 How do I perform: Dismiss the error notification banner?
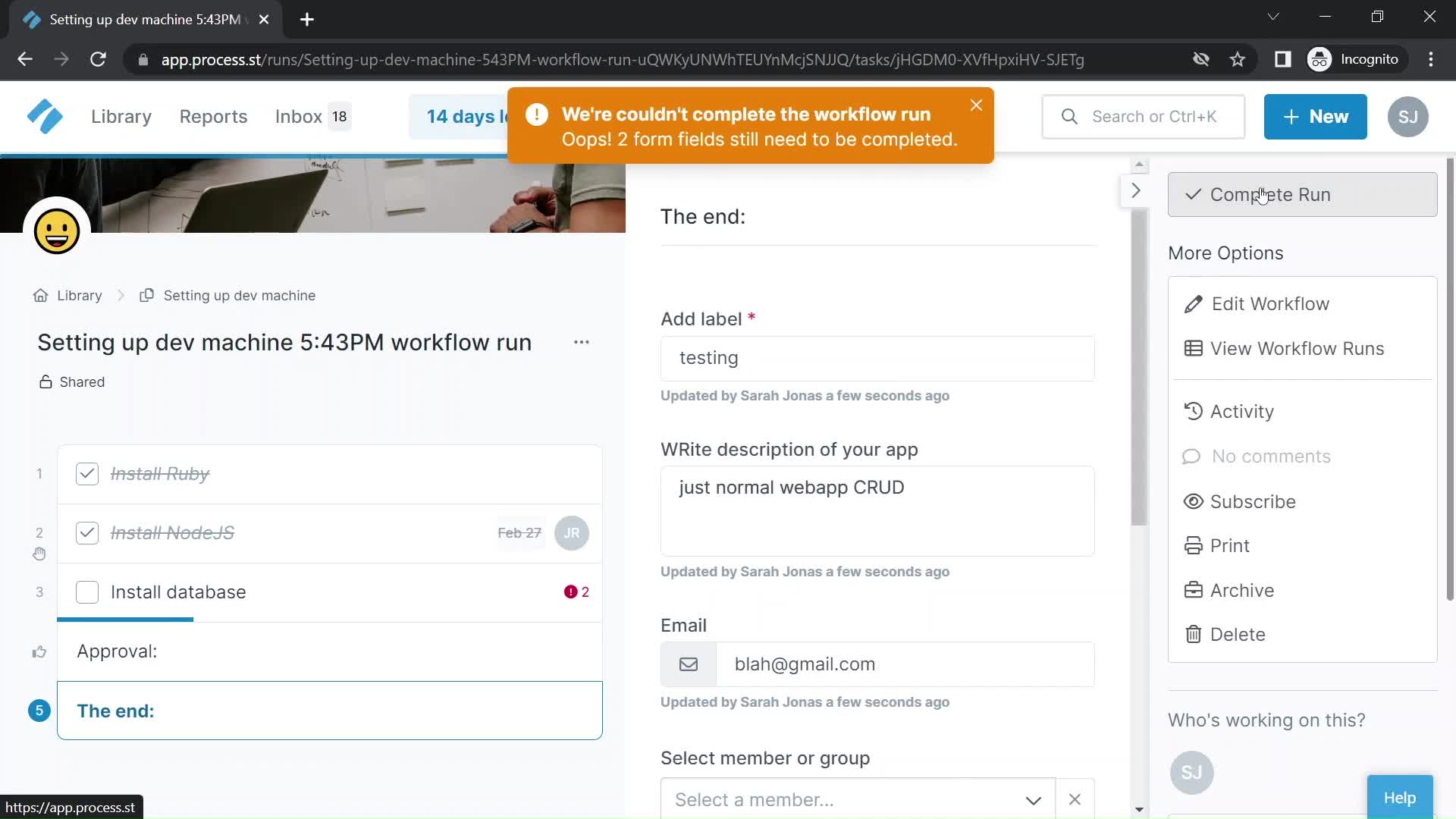[x=976, y=105]
